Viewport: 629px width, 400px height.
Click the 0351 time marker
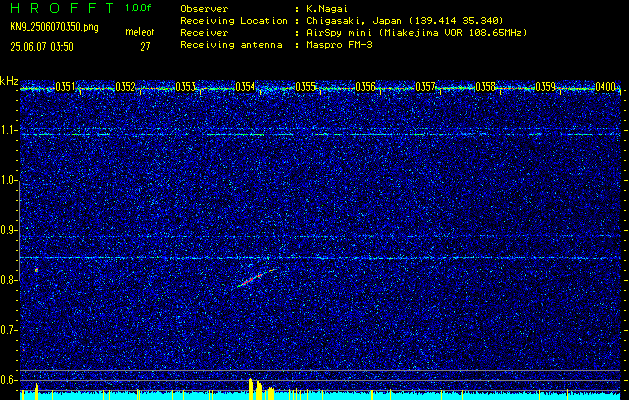coord(65,87)
